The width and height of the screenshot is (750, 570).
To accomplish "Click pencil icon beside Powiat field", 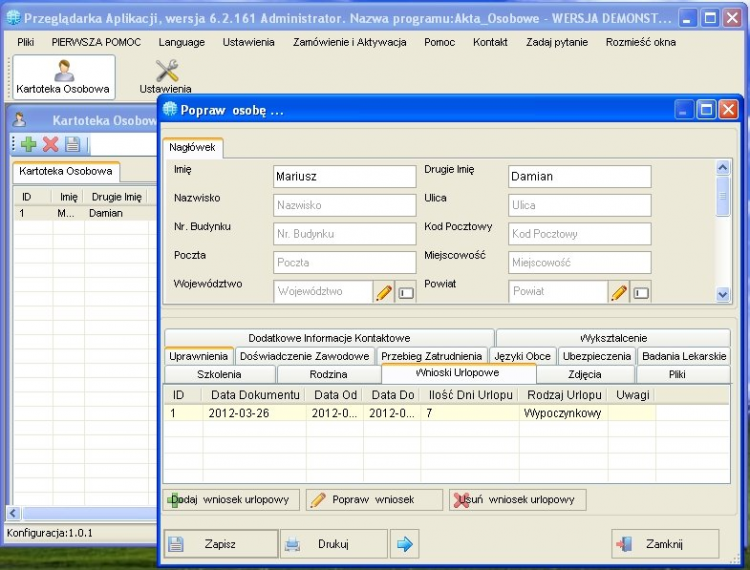I will tap(619, 293).
